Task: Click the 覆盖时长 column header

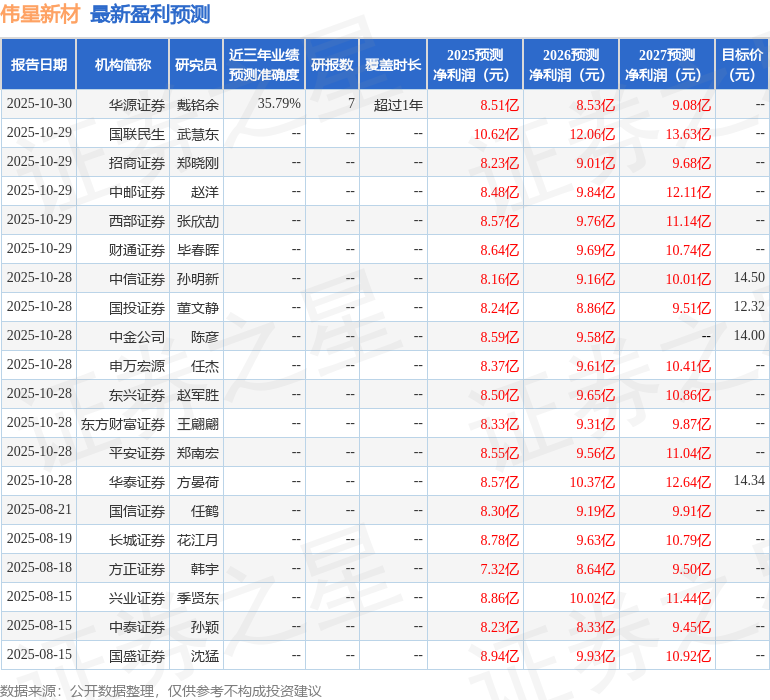Action: 393,65
